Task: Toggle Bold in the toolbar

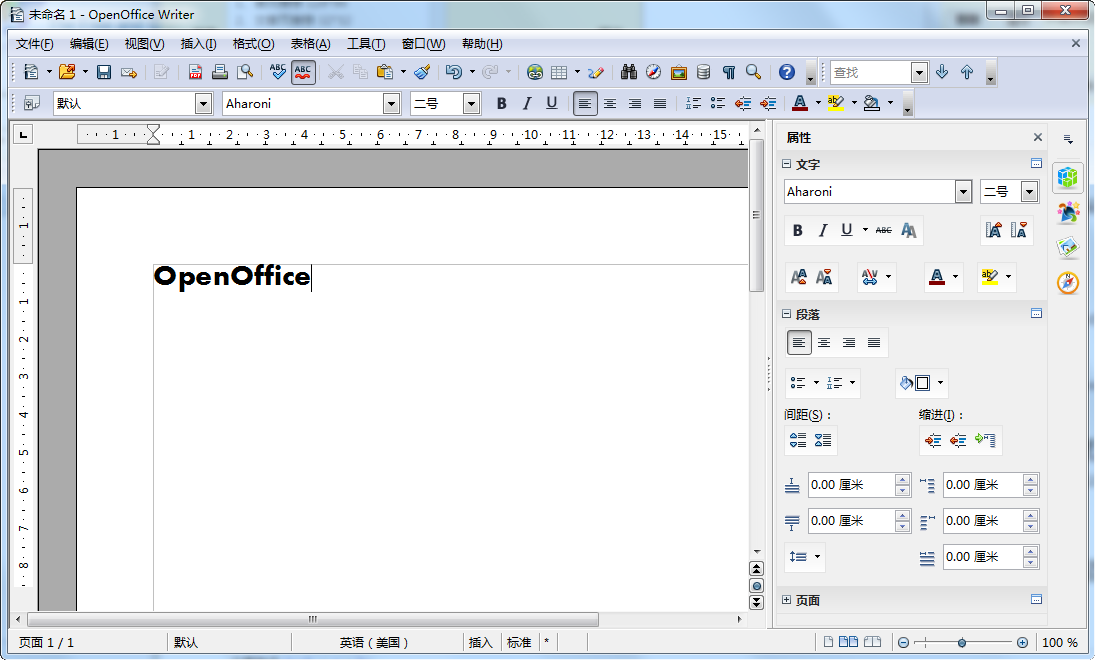Action: tap(502, 103)
